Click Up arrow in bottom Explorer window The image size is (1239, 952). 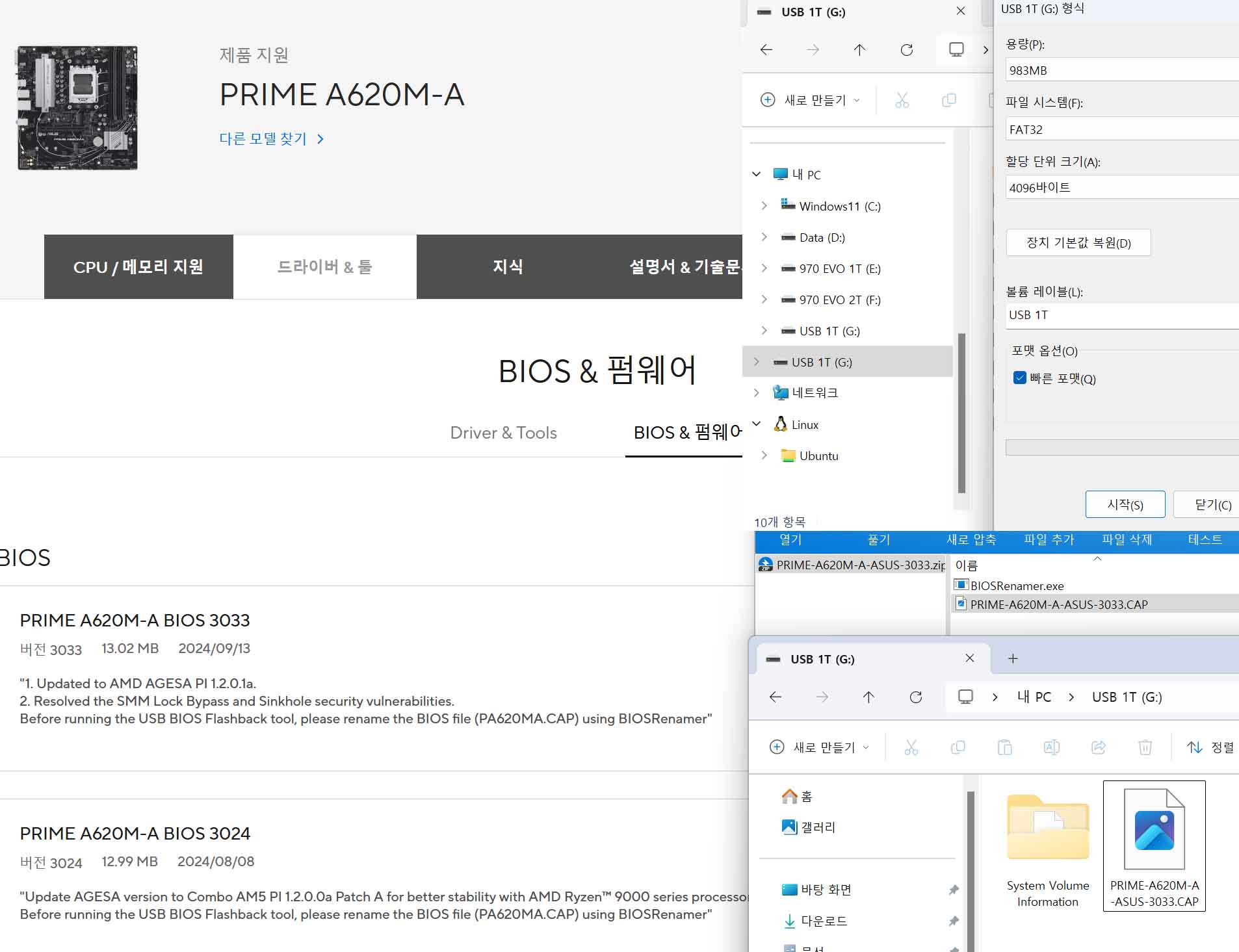(869, 697)
